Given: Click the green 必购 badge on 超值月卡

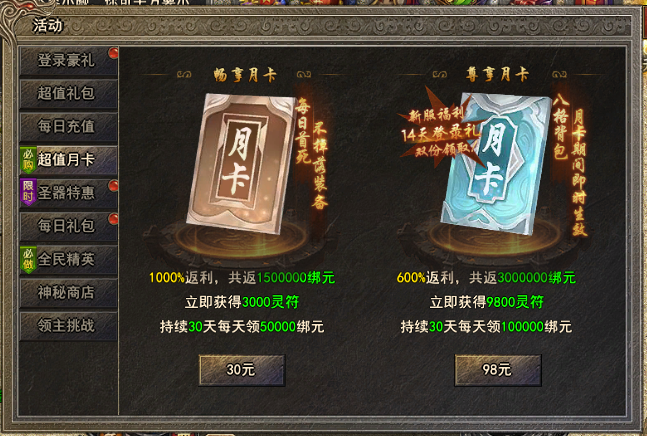Looking at the screenshot, I should [28, 160].
